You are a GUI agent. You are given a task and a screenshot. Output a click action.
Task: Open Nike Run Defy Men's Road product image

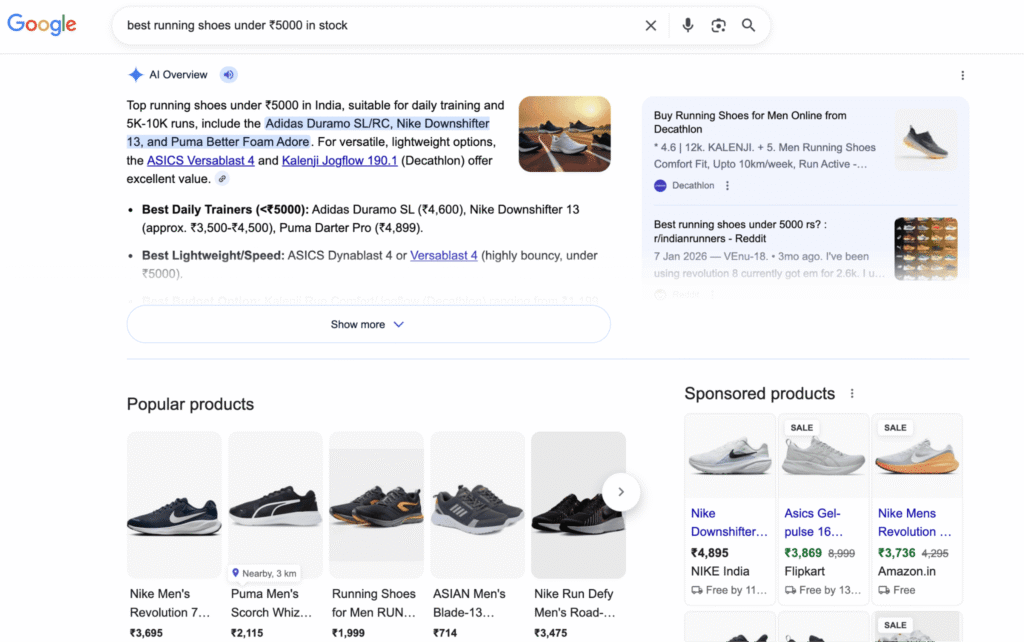click(579, 504)
